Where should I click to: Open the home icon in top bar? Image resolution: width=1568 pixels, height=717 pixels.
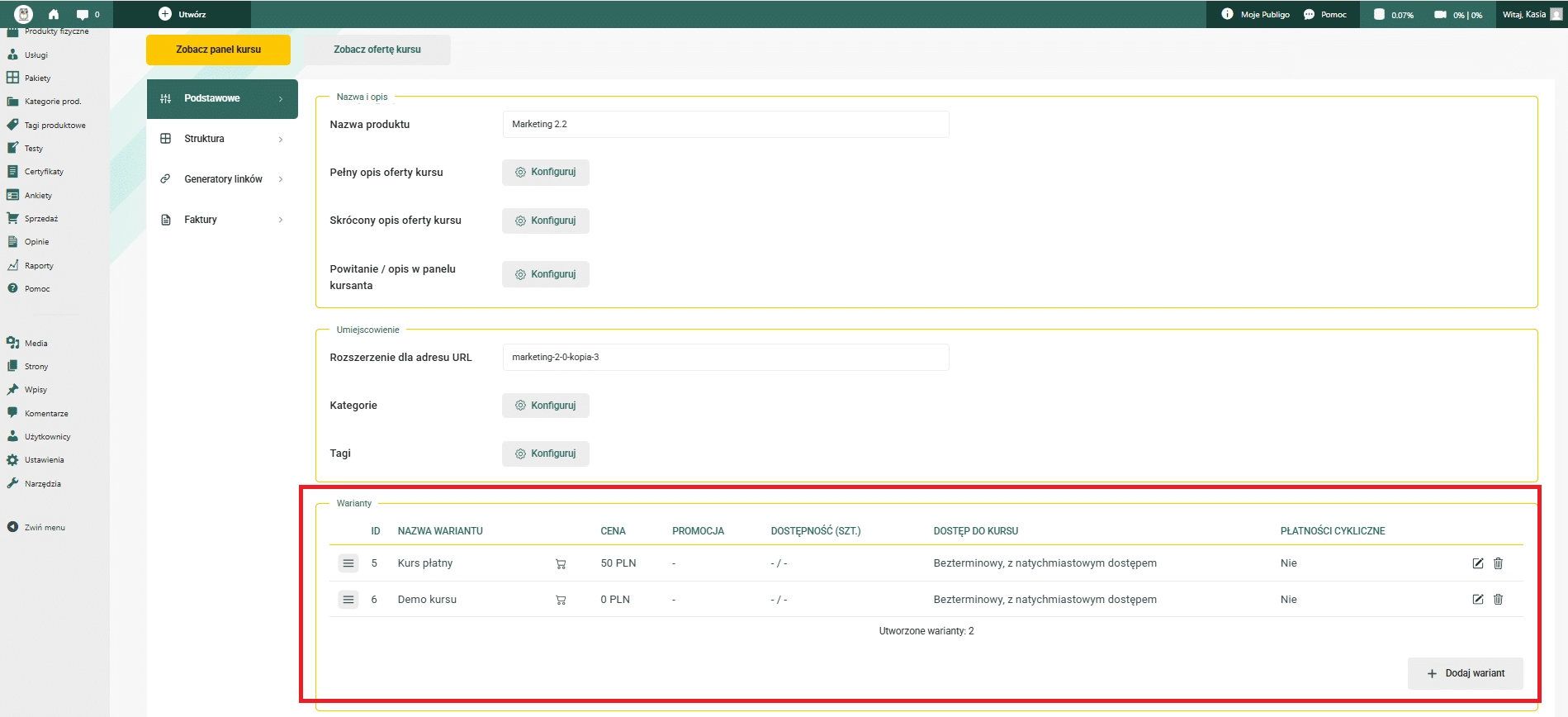pos(54,14)
